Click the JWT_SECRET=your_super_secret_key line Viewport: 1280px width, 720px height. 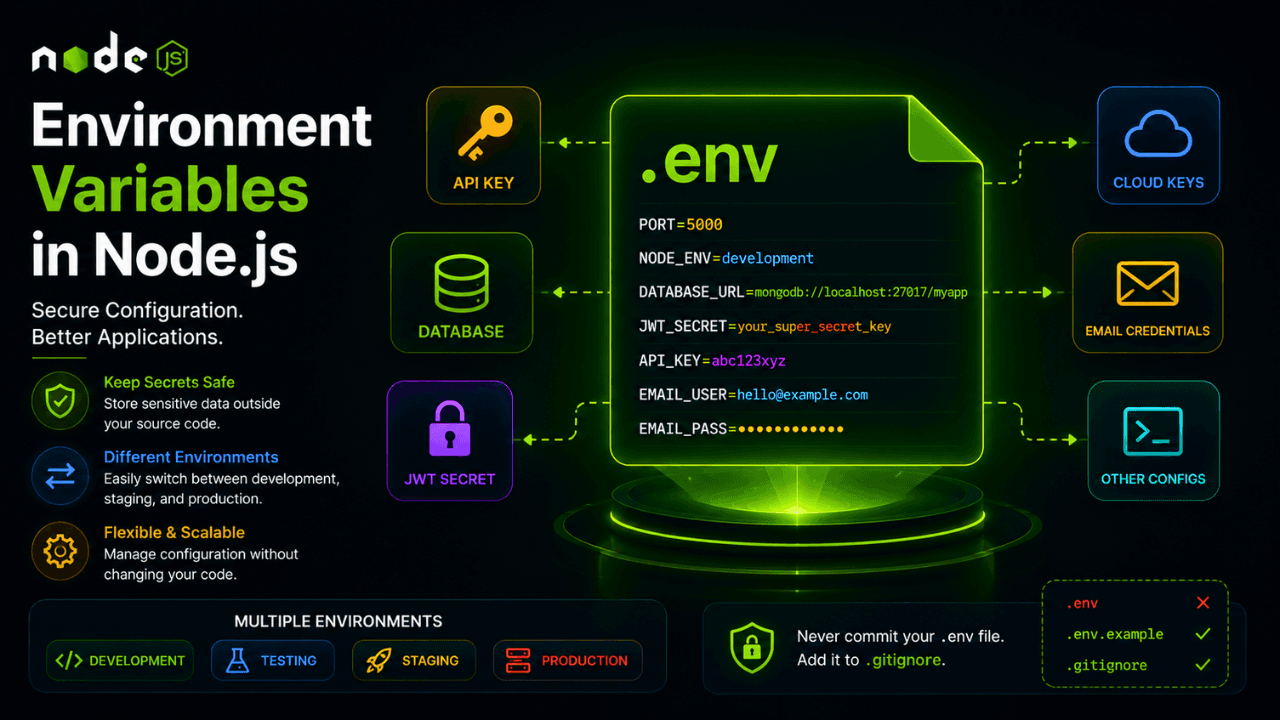pyautogui.click(x=764, y=326)
